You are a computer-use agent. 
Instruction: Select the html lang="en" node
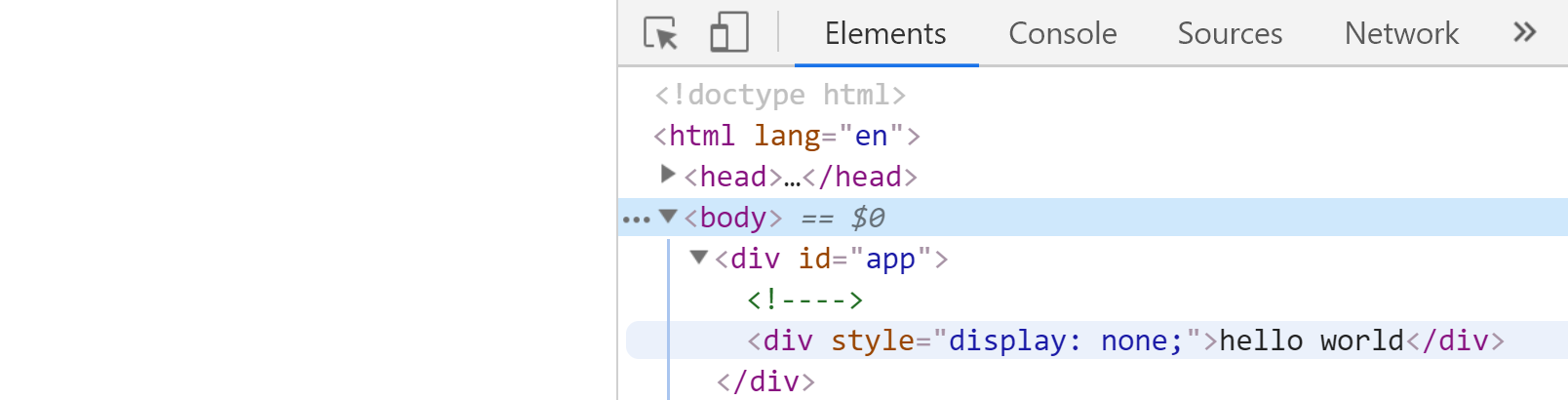coord(787,136)
